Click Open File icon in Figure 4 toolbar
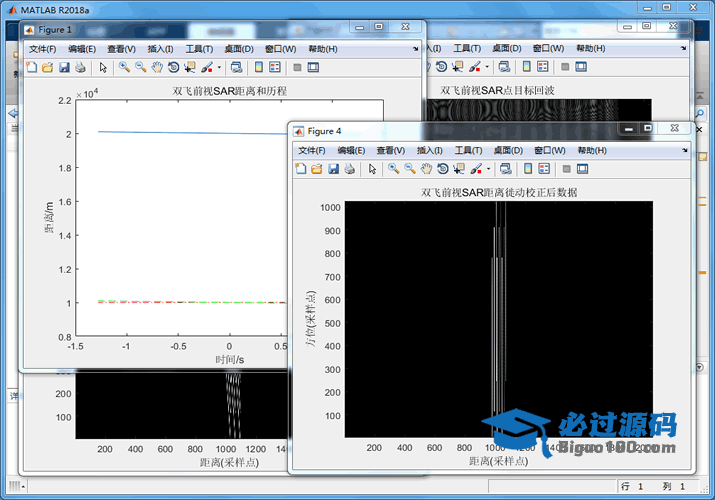The width and height of the screenshot is (715, 500). (x=316, y=169)
